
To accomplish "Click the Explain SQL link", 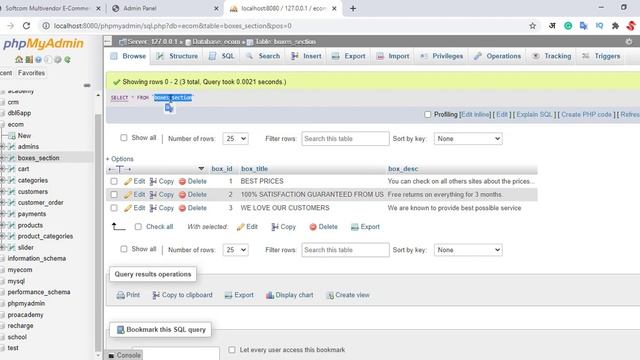I will [534, 115].
